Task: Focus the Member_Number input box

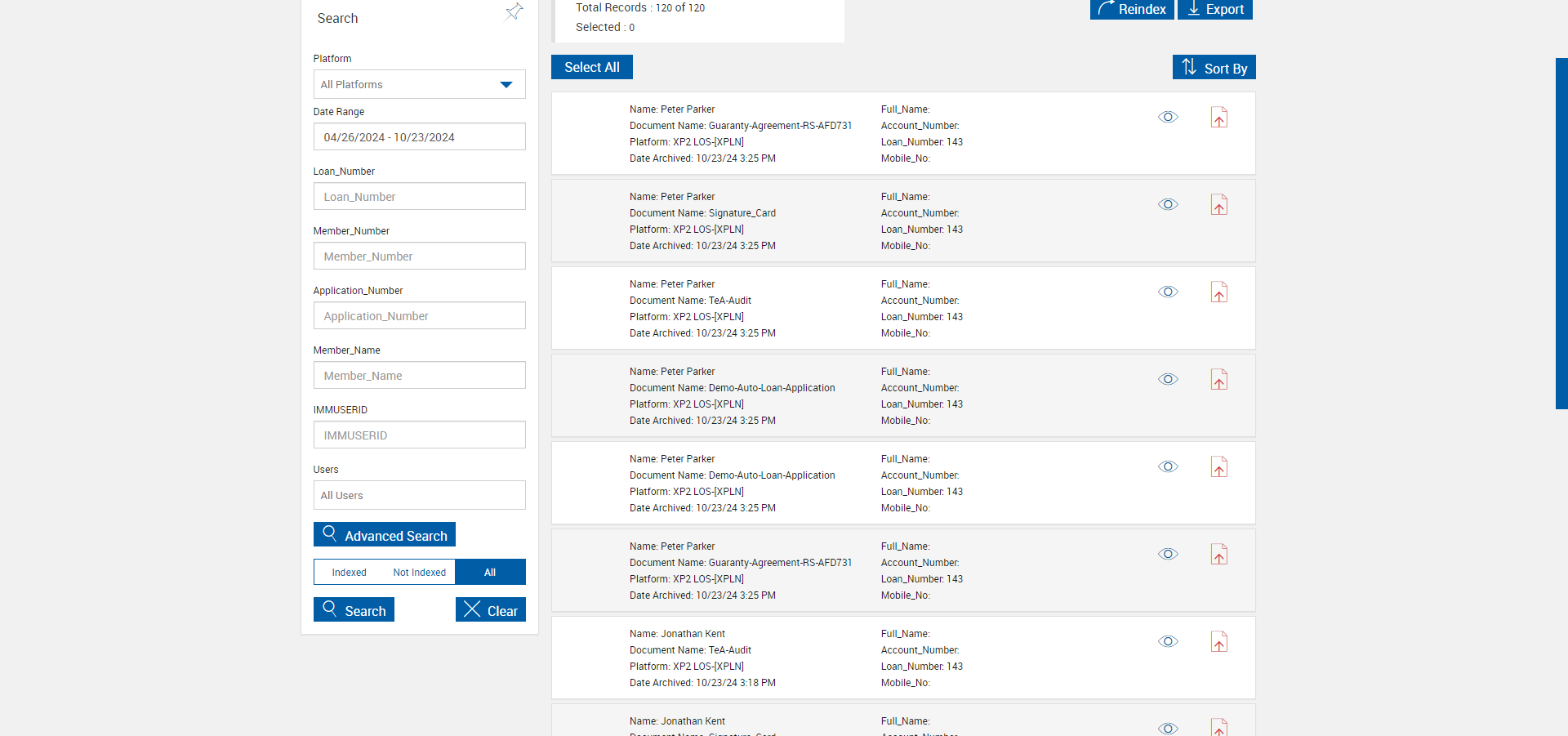Action: [419, 256]
